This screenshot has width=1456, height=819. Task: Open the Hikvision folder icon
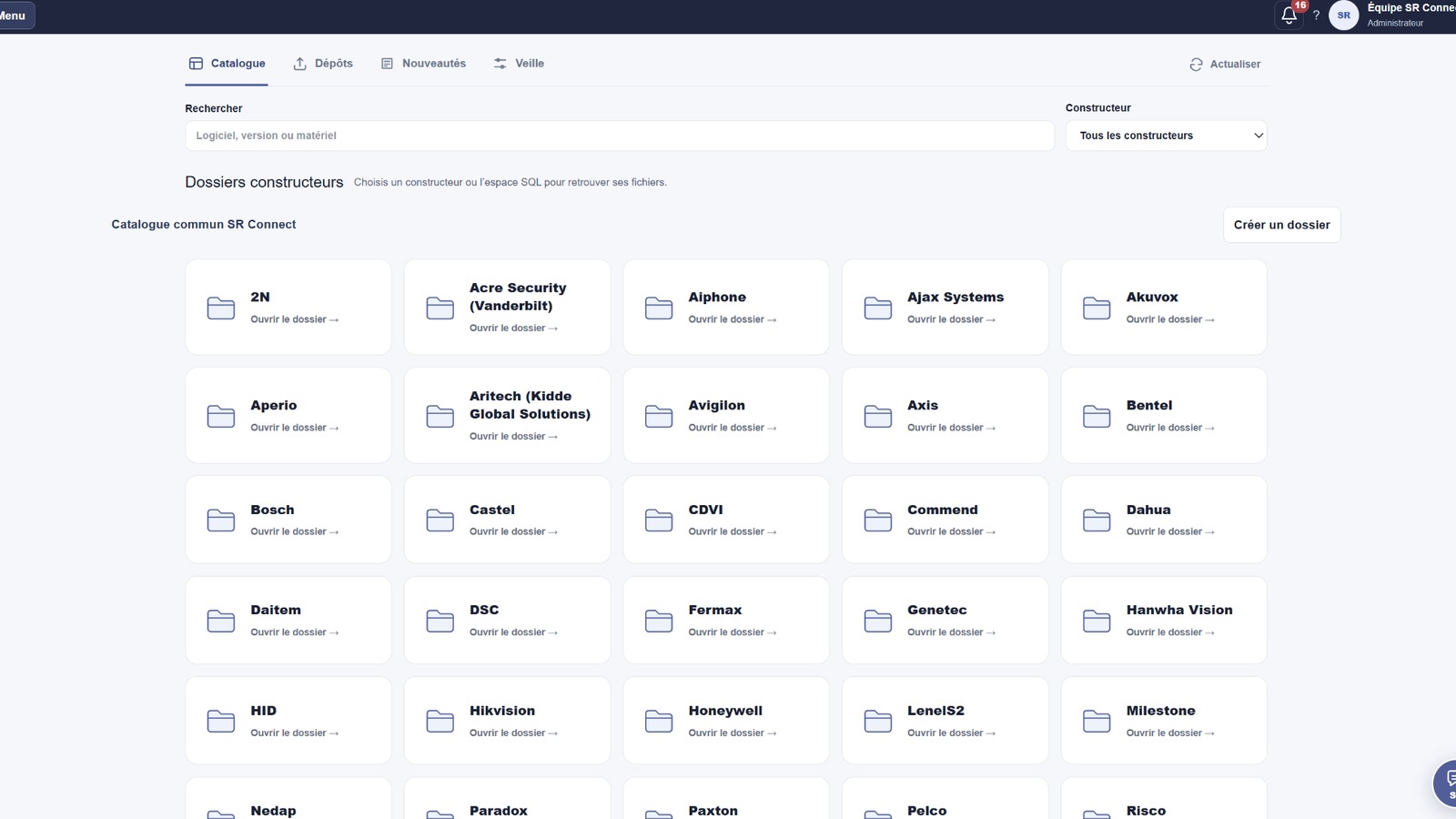pyautogui.click(x=440, y=722)
